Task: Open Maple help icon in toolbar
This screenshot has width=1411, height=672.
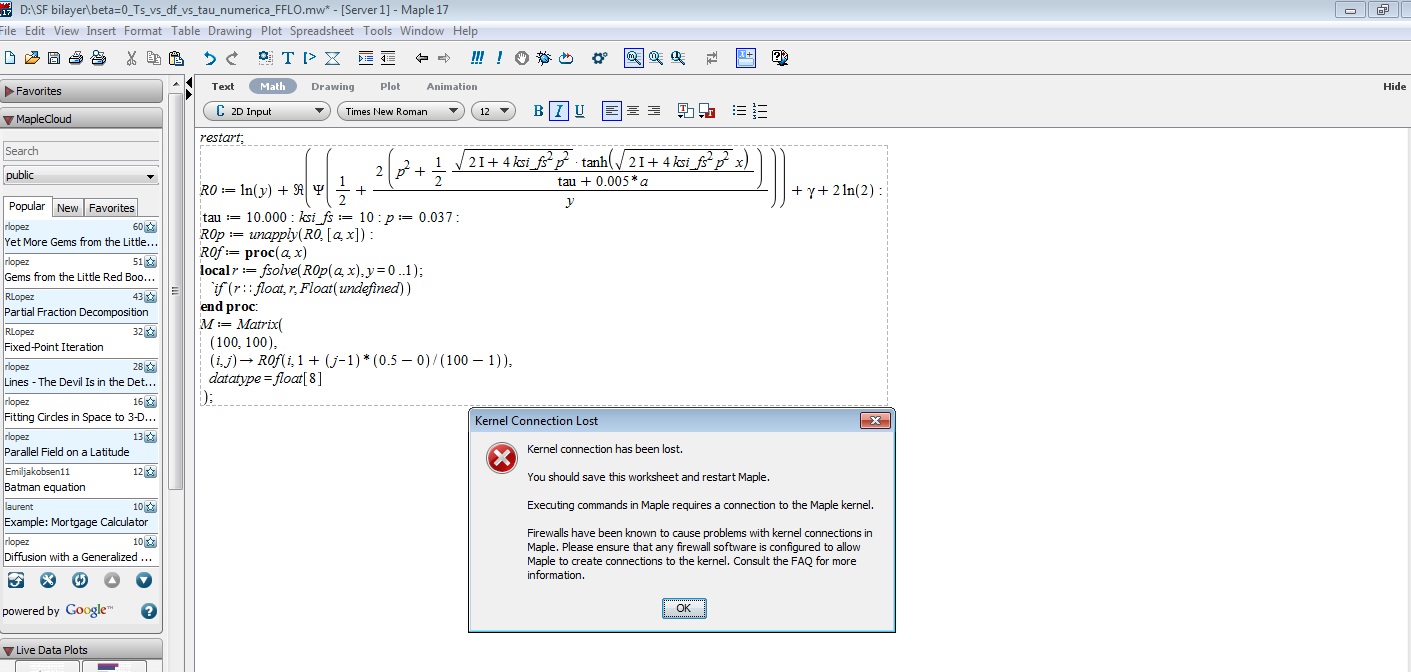Action: tap(780, 58)
